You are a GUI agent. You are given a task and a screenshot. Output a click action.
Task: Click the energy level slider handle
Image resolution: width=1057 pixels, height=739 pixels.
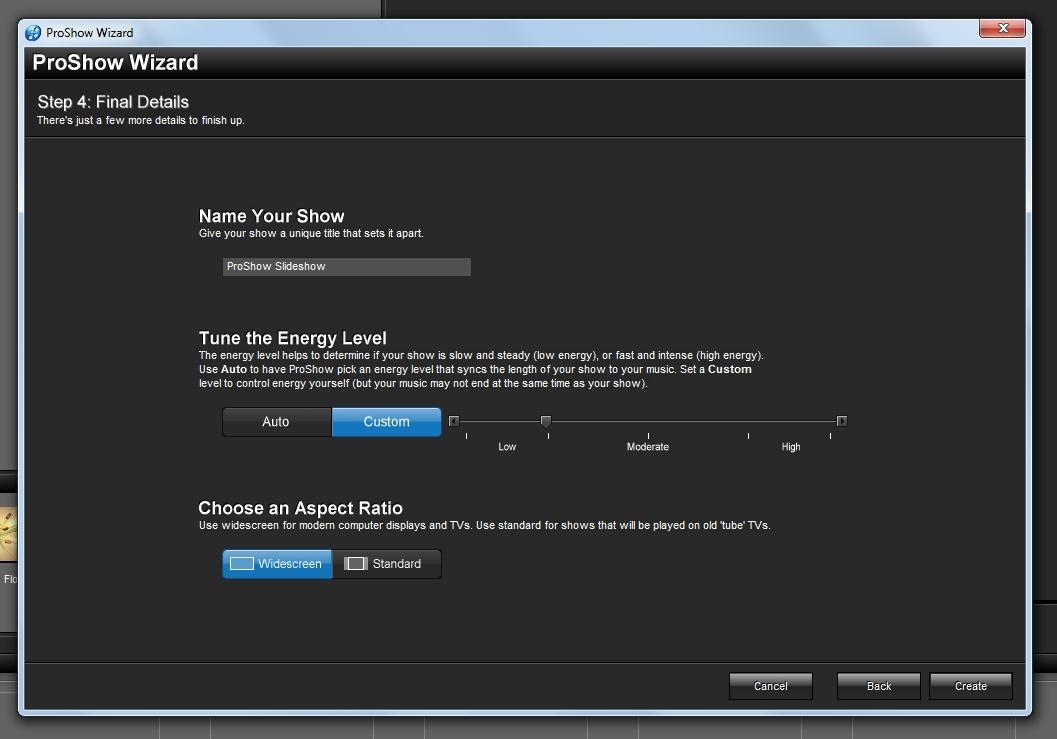[546, 421]
